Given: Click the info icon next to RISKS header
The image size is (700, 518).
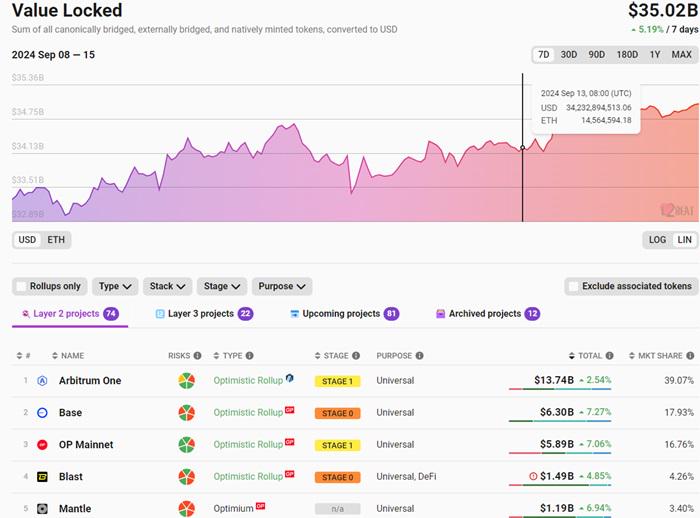Looking at the screenshot, I should pyautogui.click(x=197, y=356).
